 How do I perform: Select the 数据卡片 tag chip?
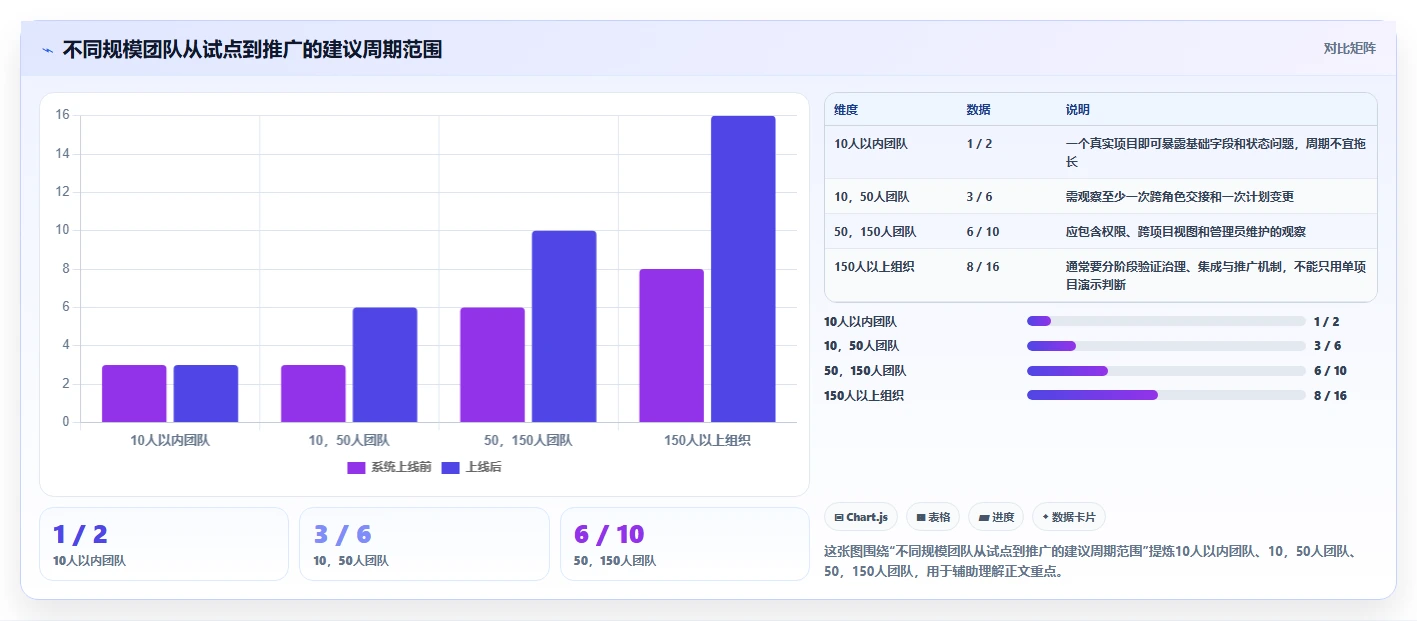click(1069, 517)
